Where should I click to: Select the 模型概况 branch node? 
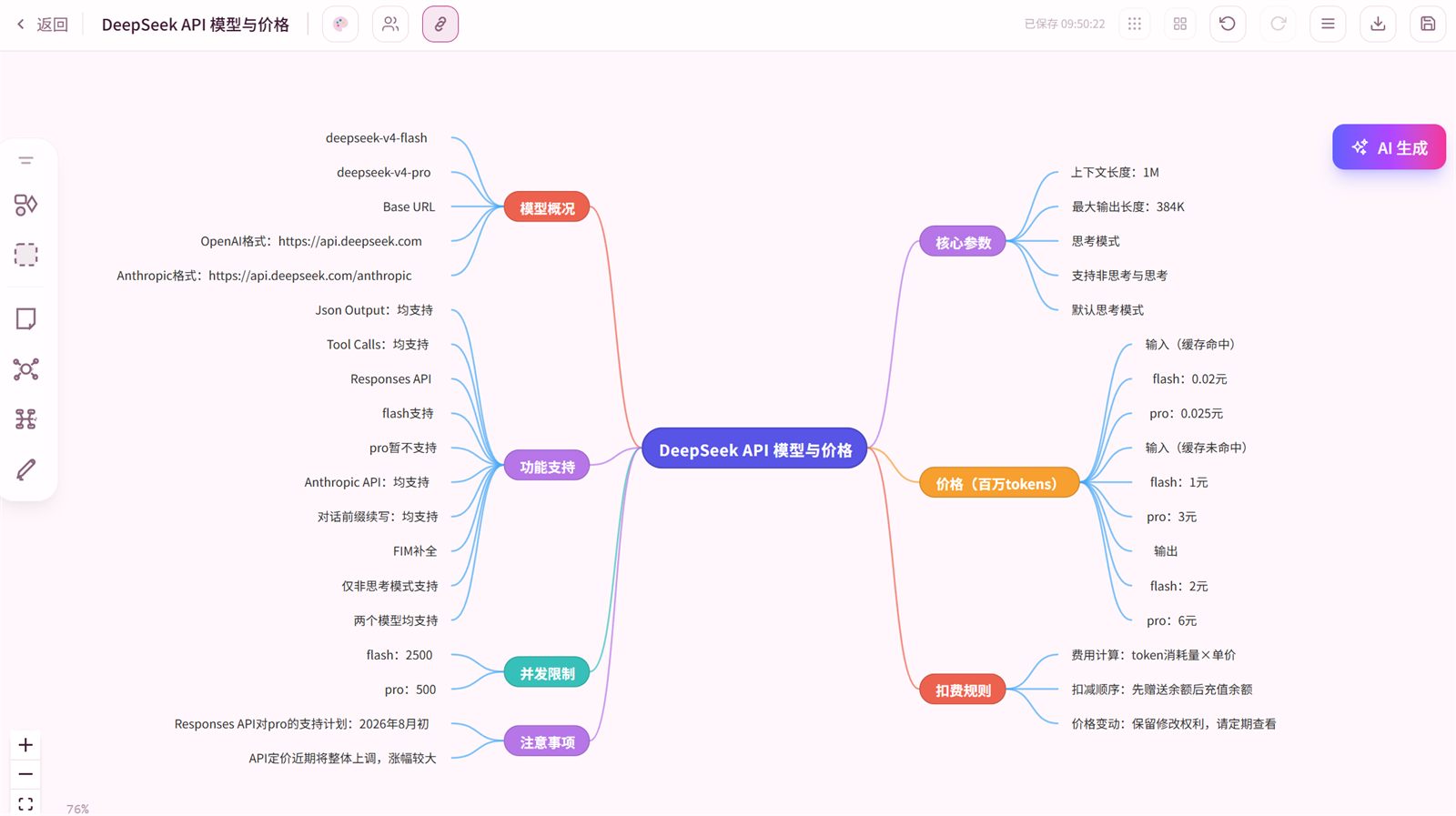coord(547,208)
